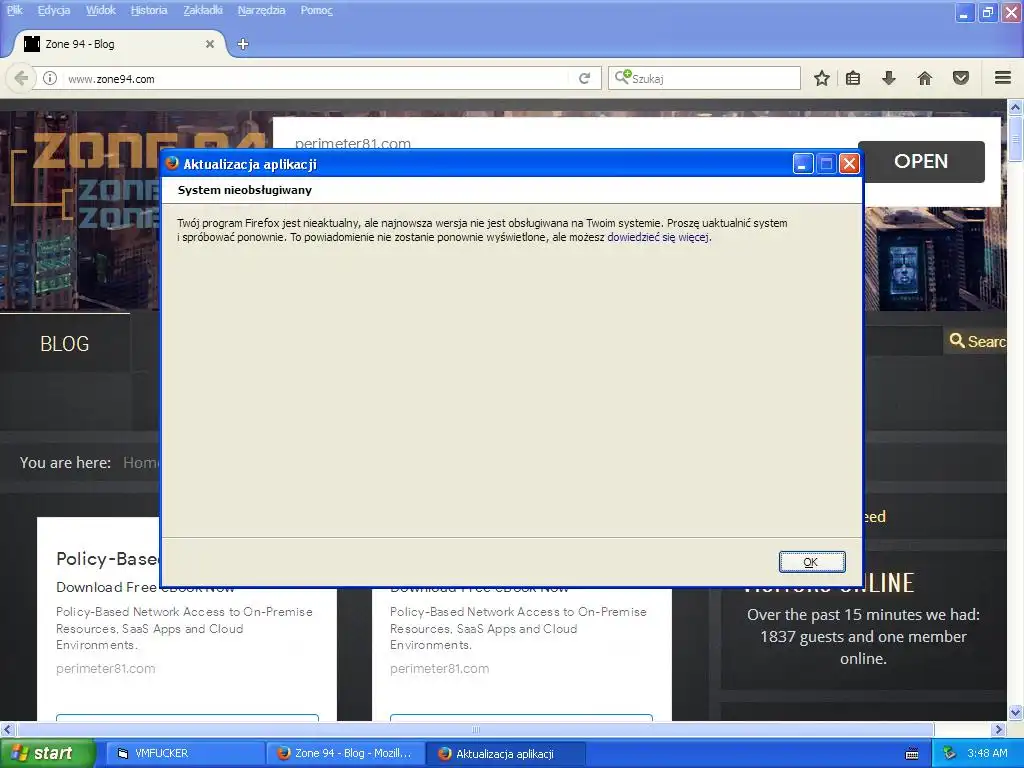1024x768 pixels.
Task: Click horizontal scrollbar right arrow
Action: [x=999, y=729]
